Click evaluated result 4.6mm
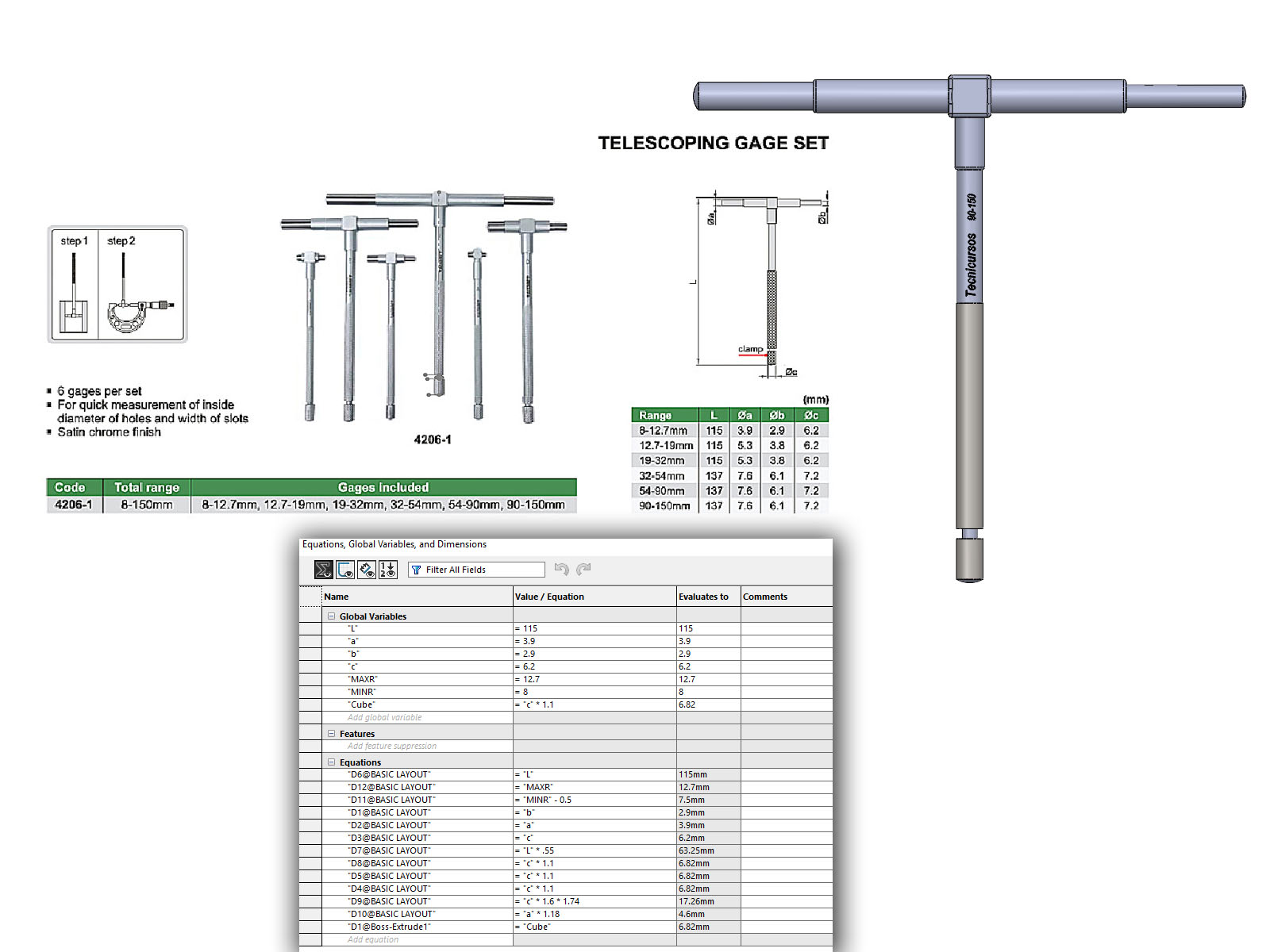This screenshot has height=952, width=1270. click(708, 914)
